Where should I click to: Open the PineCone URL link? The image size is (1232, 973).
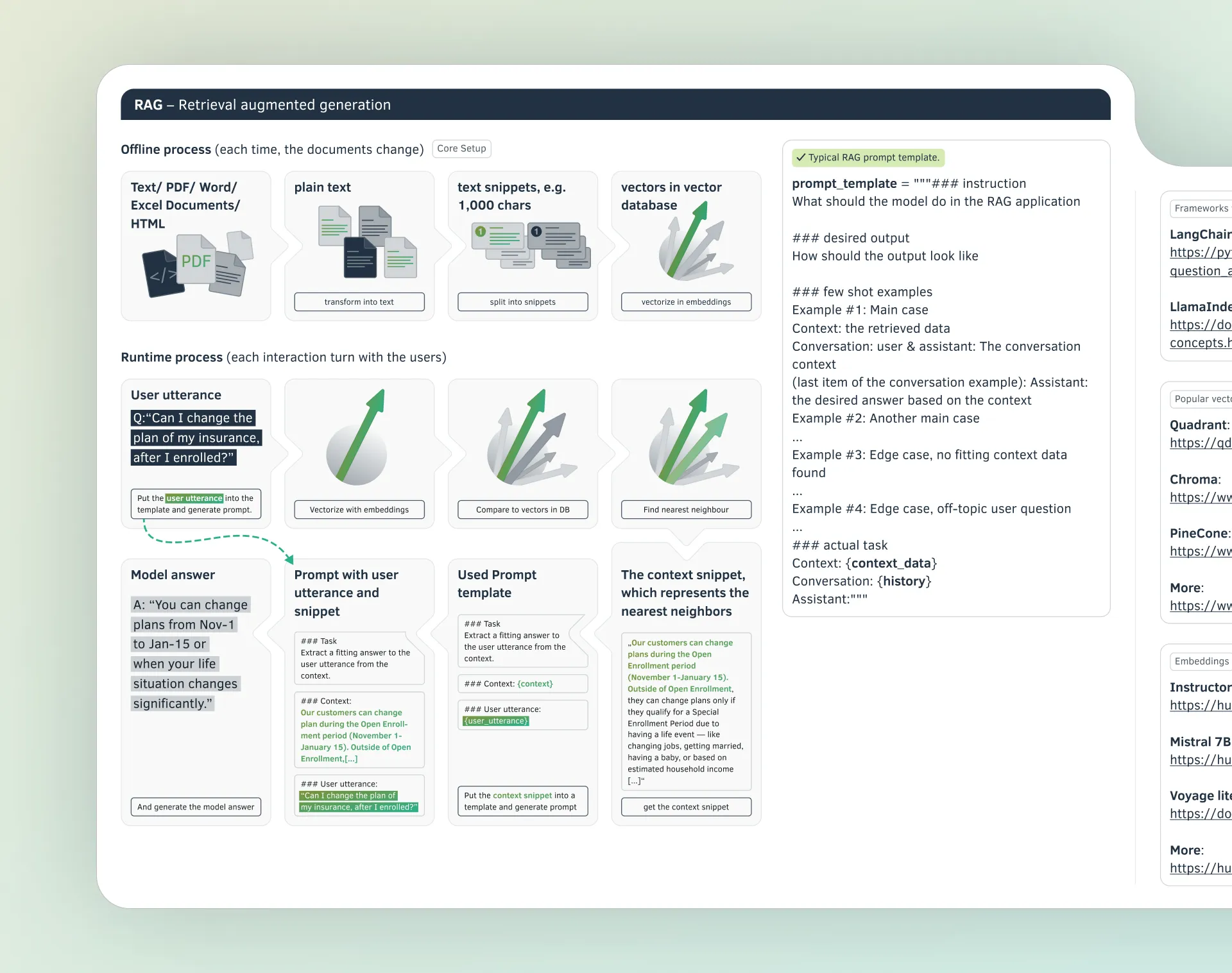point(1200,552)
